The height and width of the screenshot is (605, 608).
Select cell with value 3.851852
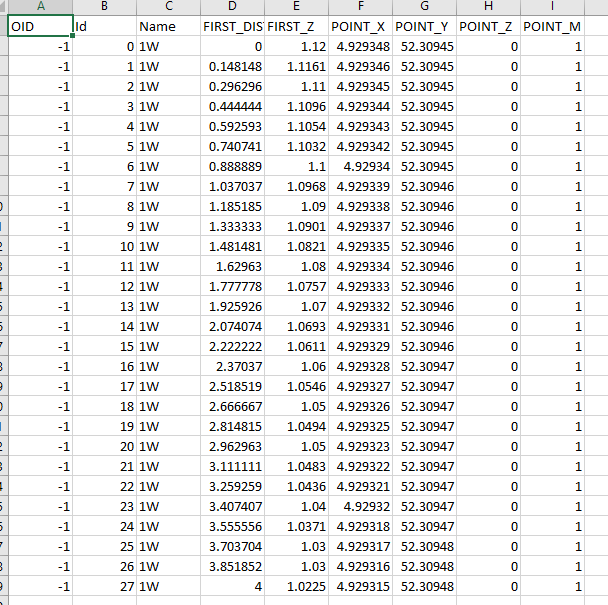[232, 567]
